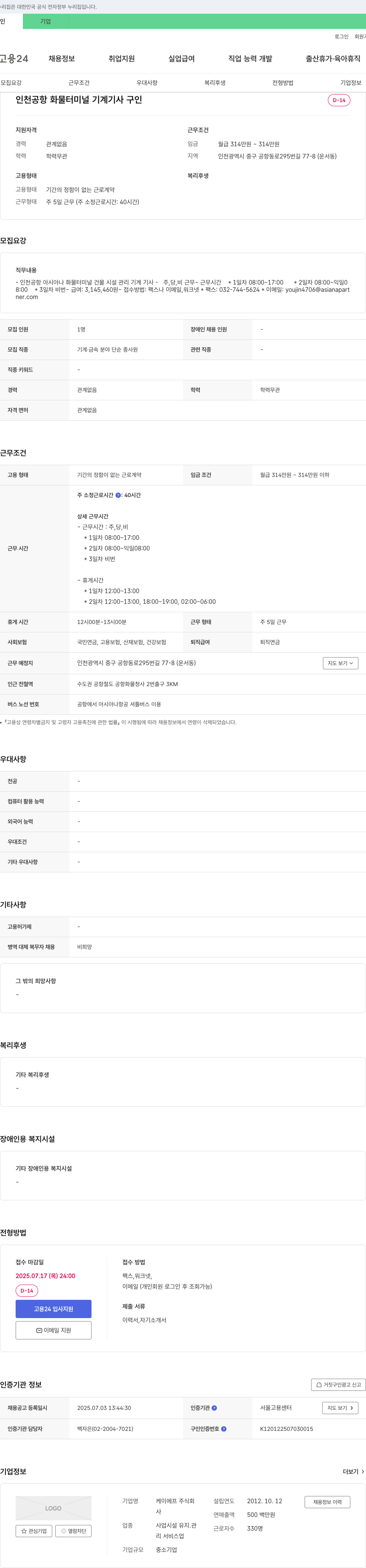Report via 거짓구인광고 신고 button
The image size is (366, 1568).
click(338, 1385)
